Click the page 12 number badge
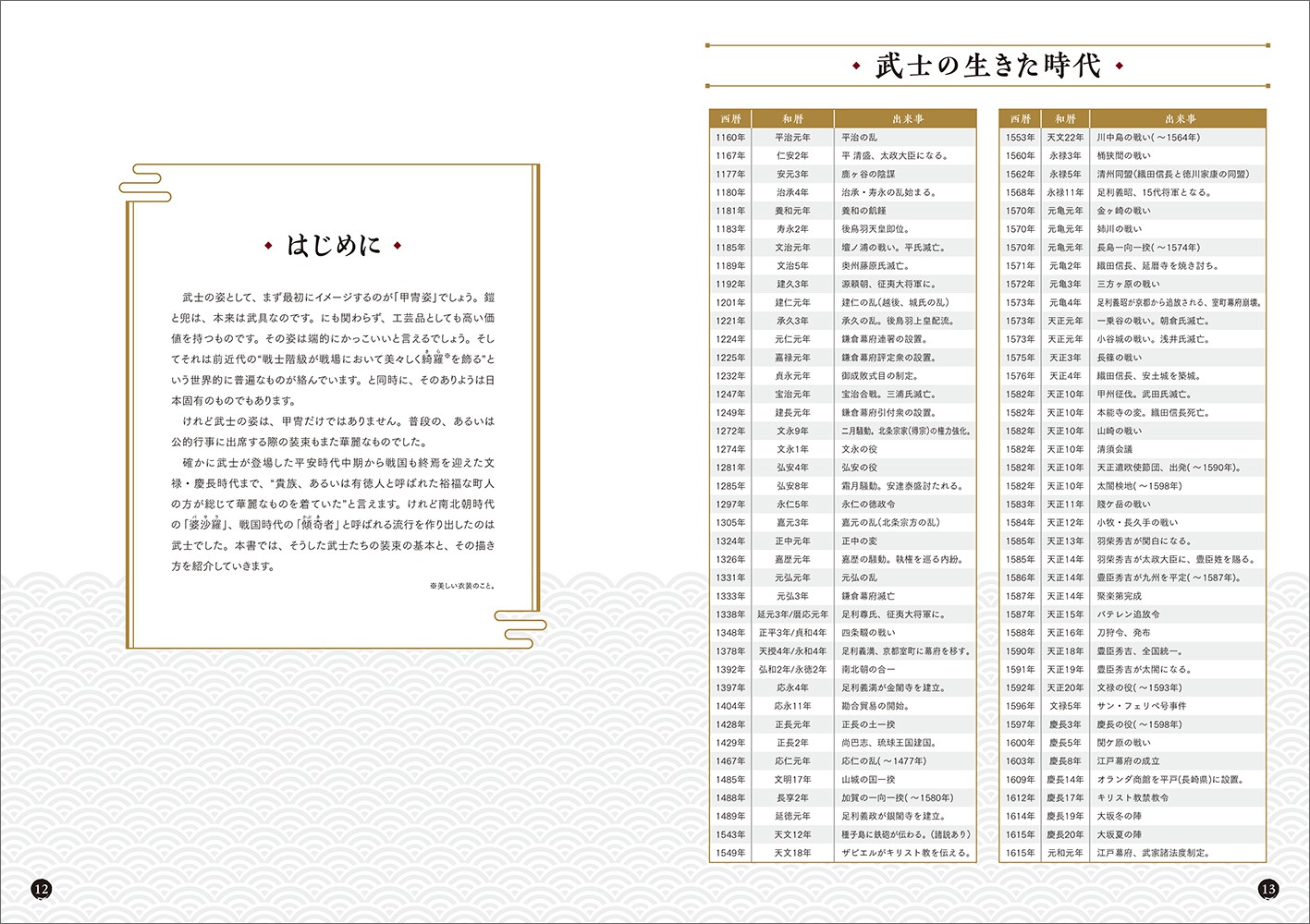 (41, 889)
